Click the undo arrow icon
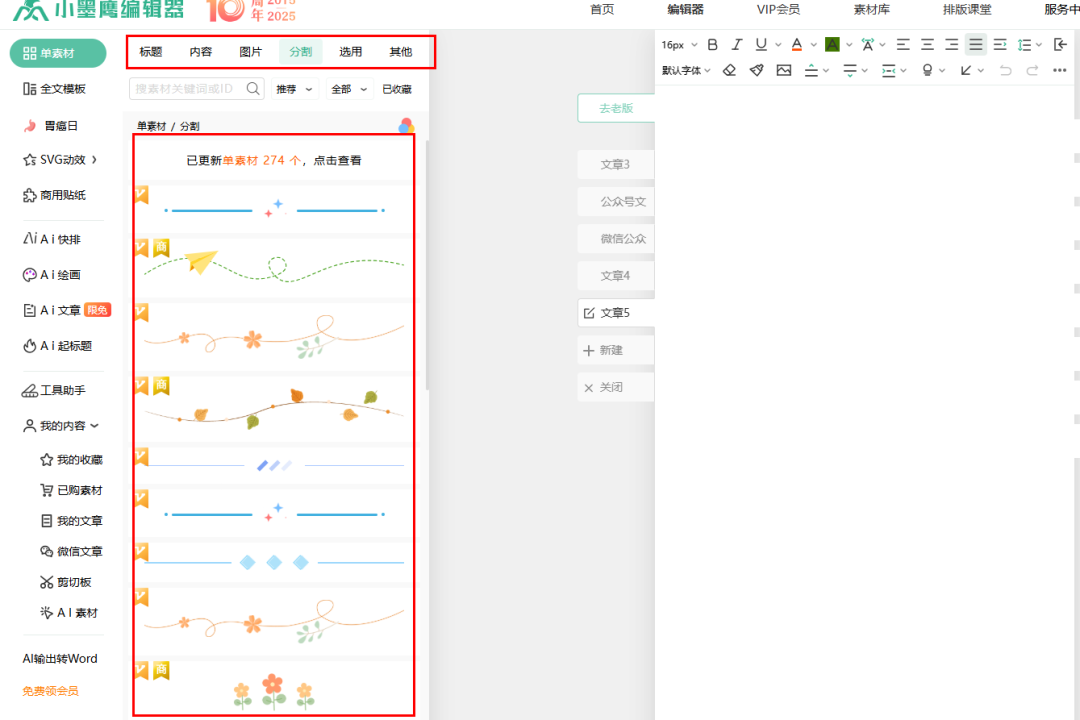 [x=1005, y=70]
